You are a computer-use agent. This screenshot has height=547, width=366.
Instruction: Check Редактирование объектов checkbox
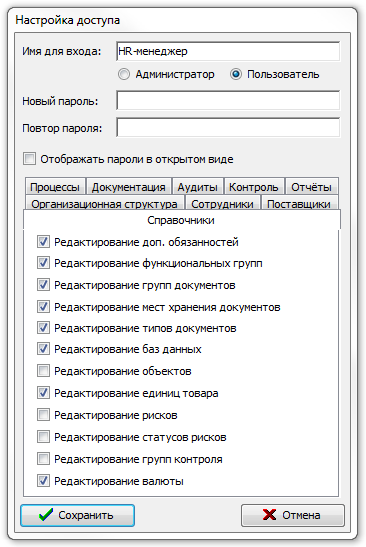click(x=43, y=371)
